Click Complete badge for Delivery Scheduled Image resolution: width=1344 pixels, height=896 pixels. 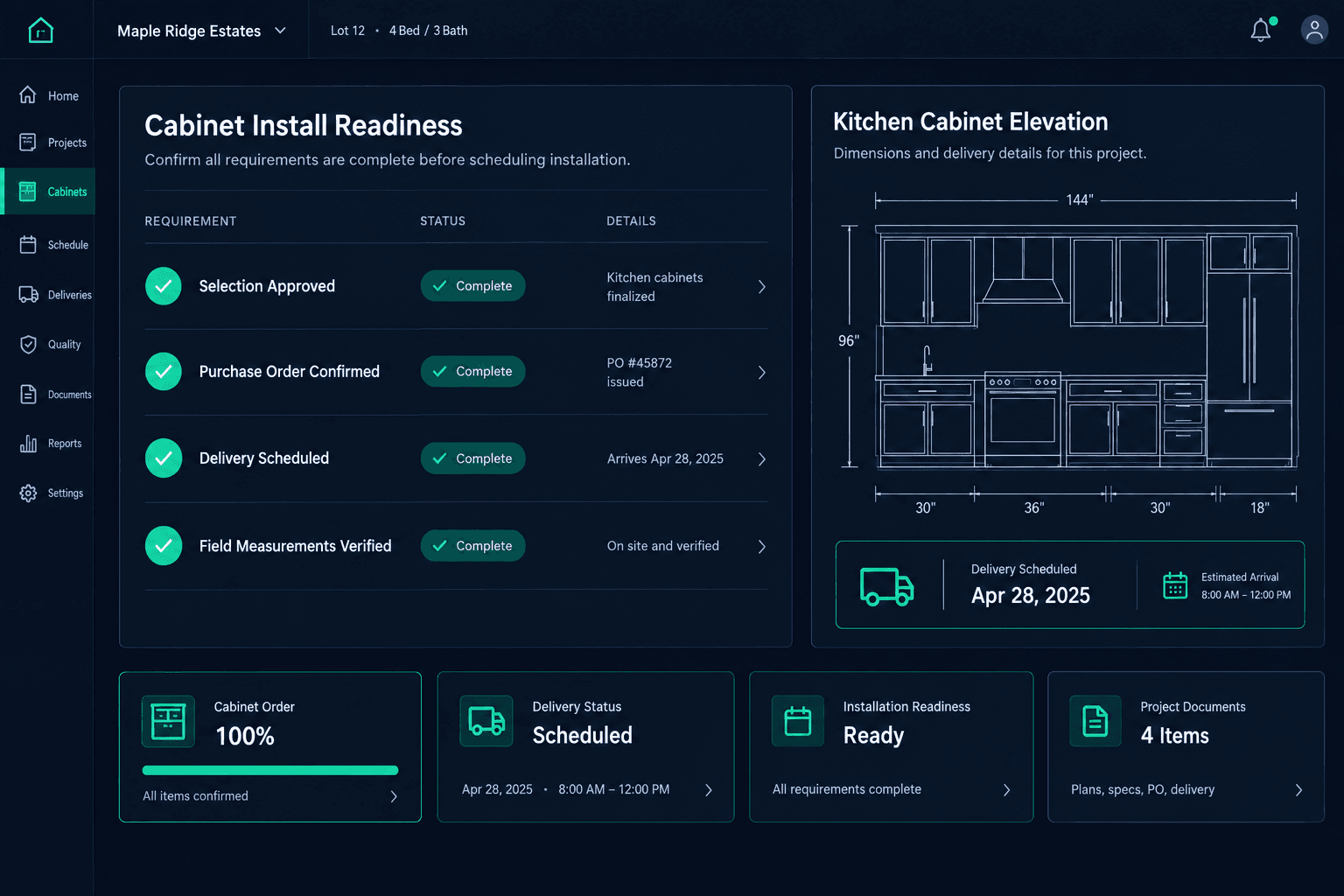point(472,458)
